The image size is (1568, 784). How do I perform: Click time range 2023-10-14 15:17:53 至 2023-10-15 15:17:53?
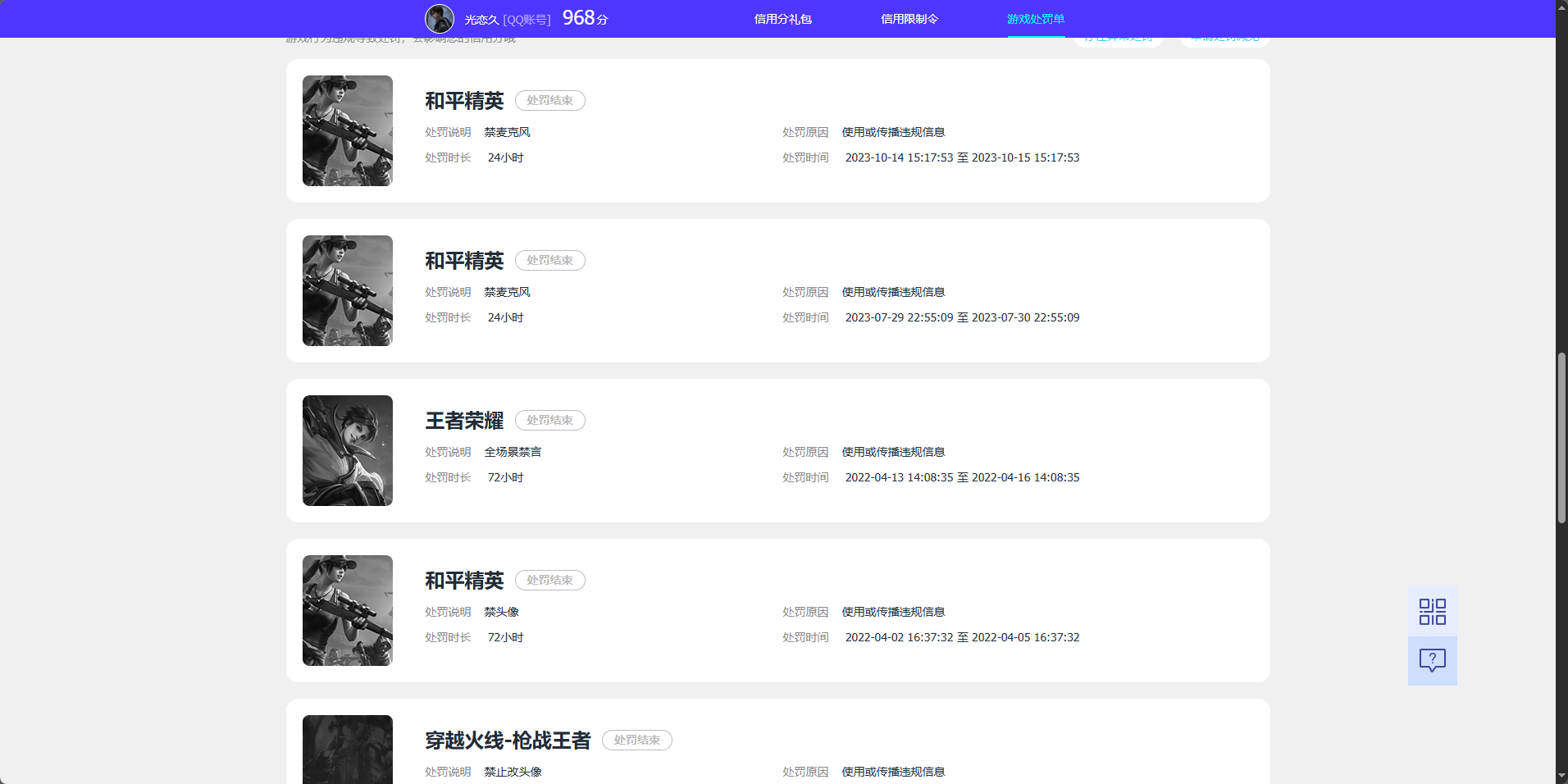point(962,157)
